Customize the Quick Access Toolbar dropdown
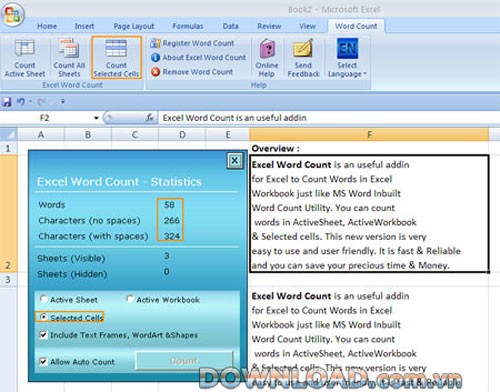 [63, 101]
